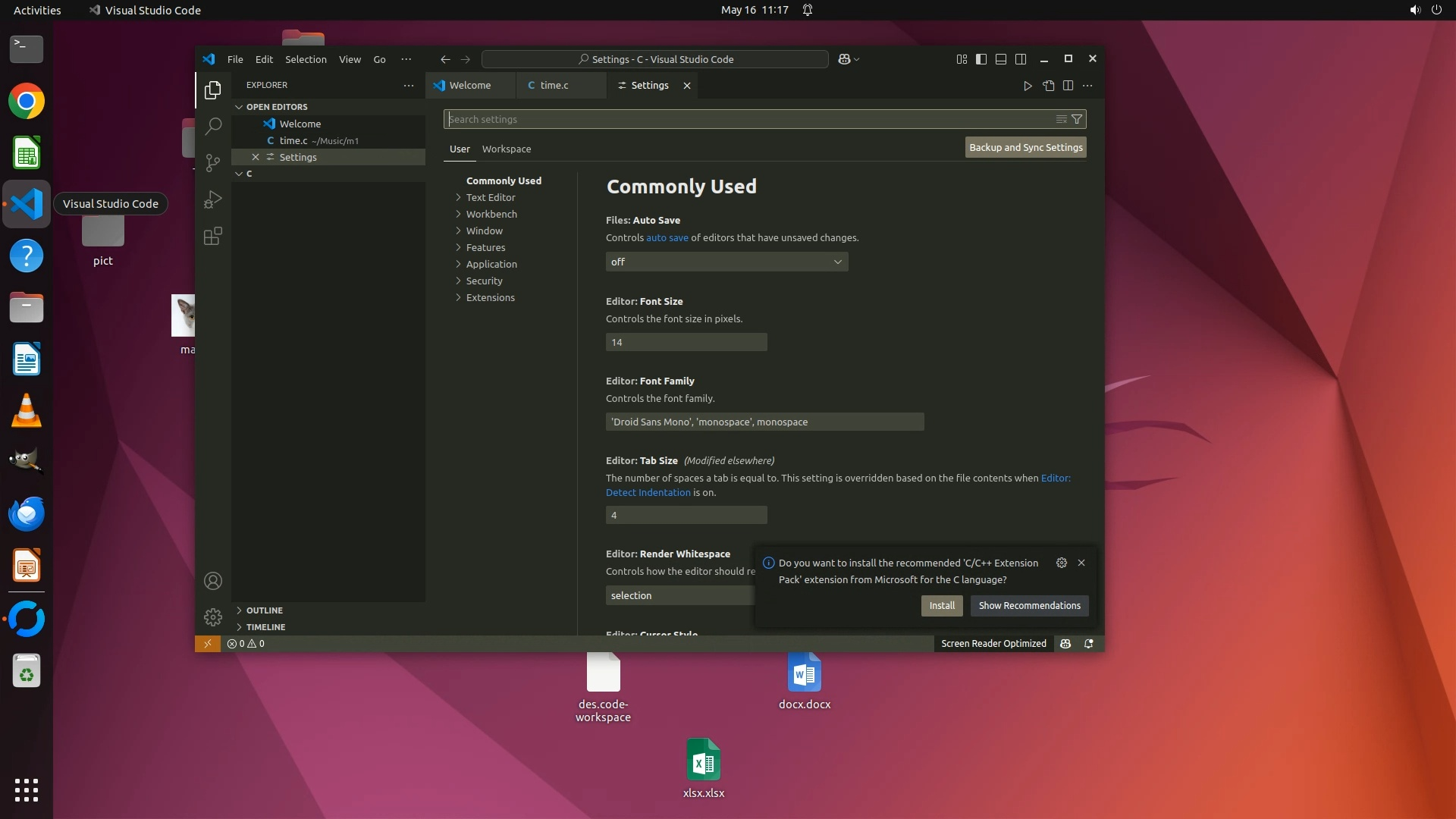This screenshot has height=819, width=1456.
Task: Switch to the Workspace settings tab
Action: 506,149
